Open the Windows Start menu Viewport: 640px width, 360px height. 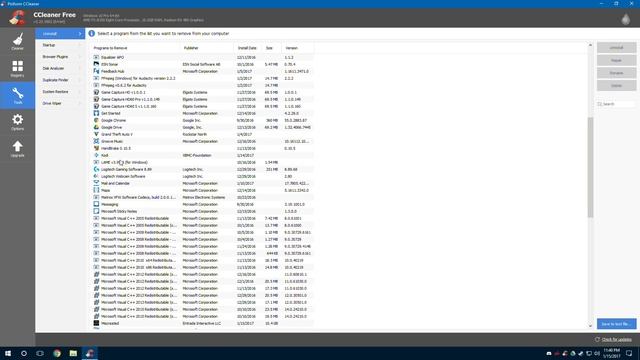[8, 353]
